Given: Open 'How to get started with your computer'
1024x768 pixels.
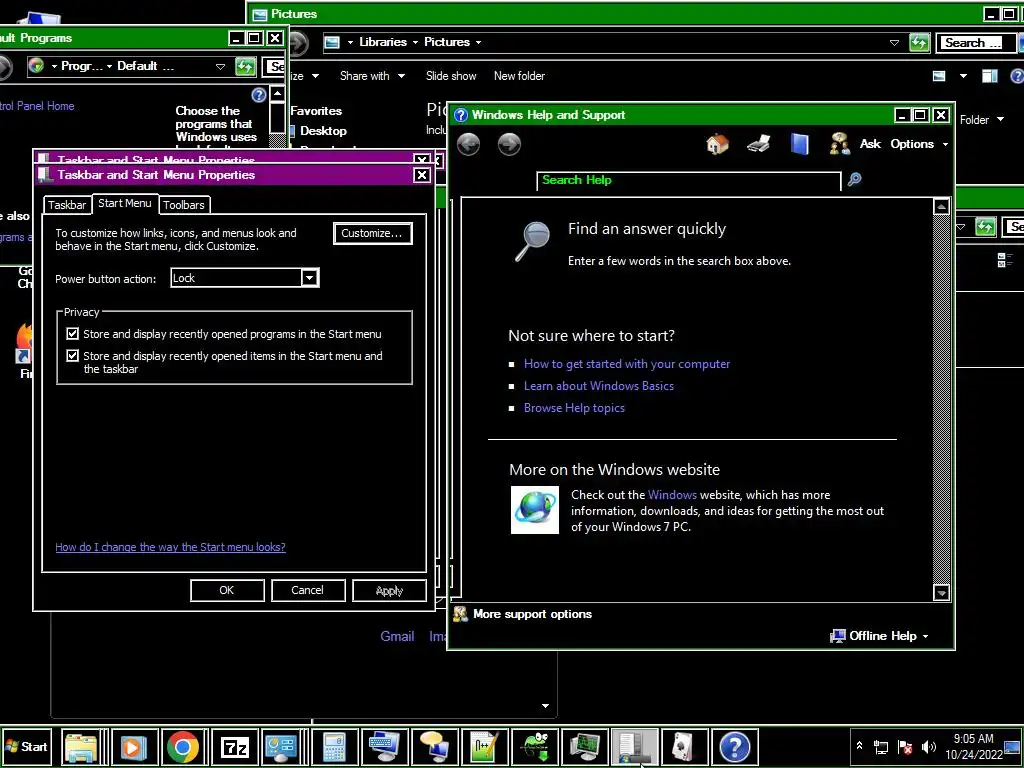Looking at the screenshot, I should (627, 364).
